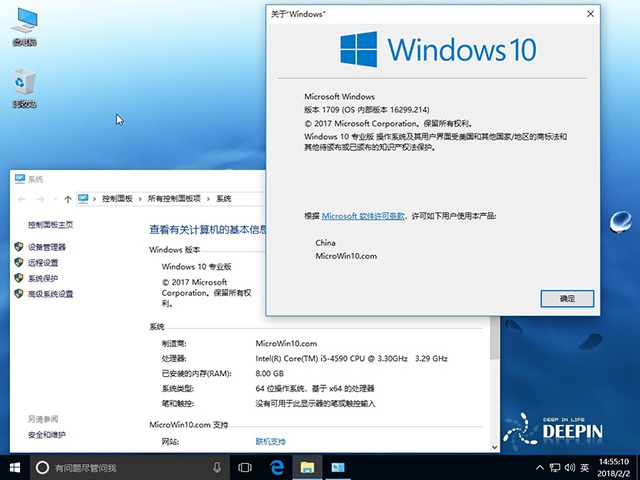This screenshot has height=480, width=640.
Task: Expand chevron after 所有控制面板项 in breadcrumb
Action: point(208,199)
